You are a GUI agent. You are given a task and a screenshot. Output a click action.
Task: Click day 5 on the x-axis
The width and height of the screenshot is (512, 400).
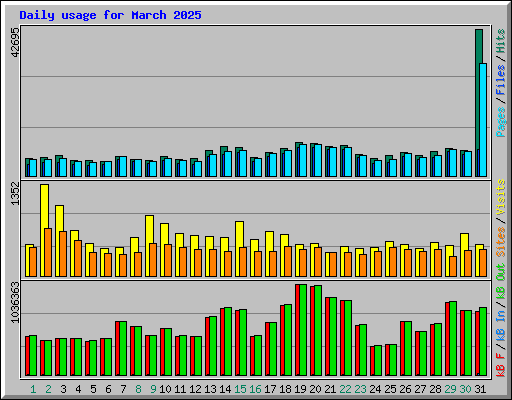93,389
